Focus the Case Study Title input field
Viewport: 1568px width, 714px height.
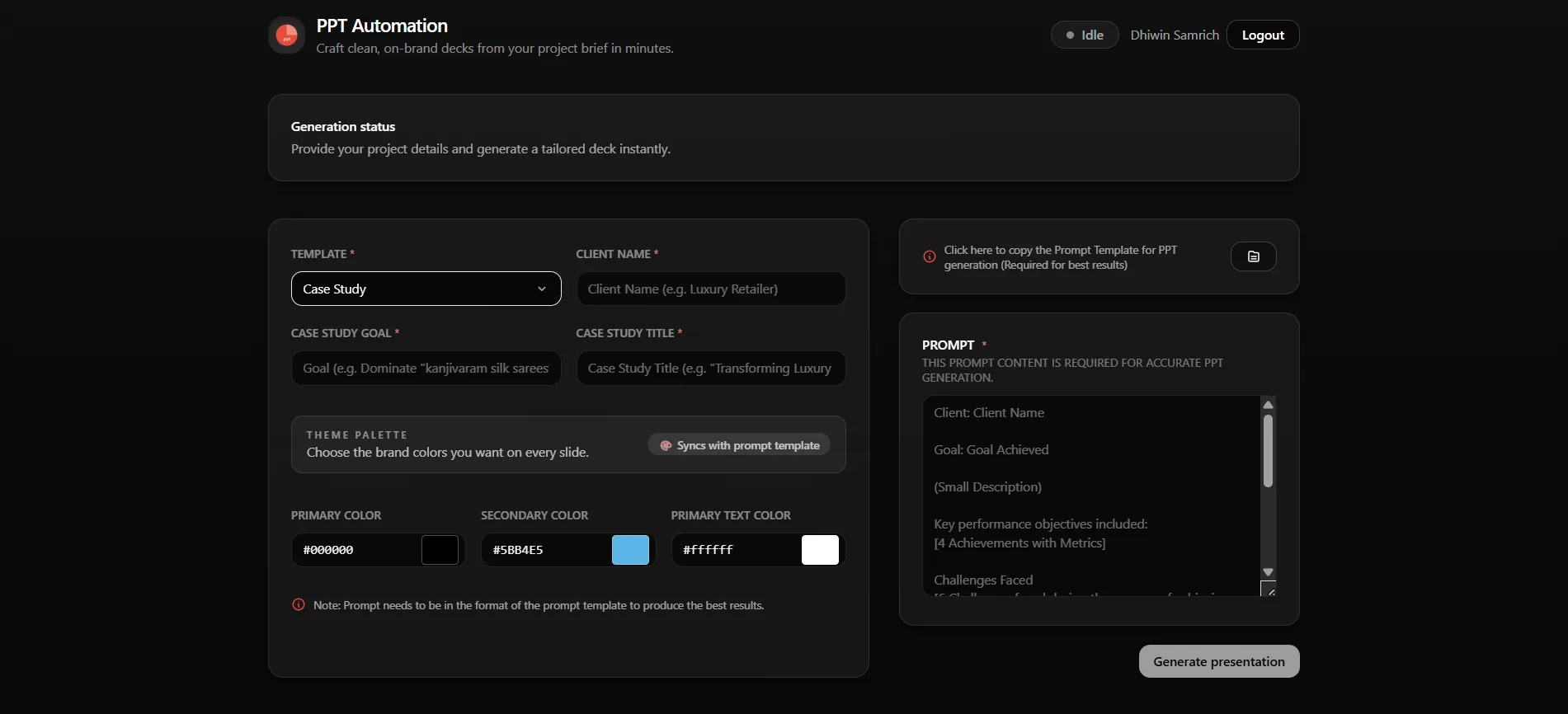tap(711, 368)
